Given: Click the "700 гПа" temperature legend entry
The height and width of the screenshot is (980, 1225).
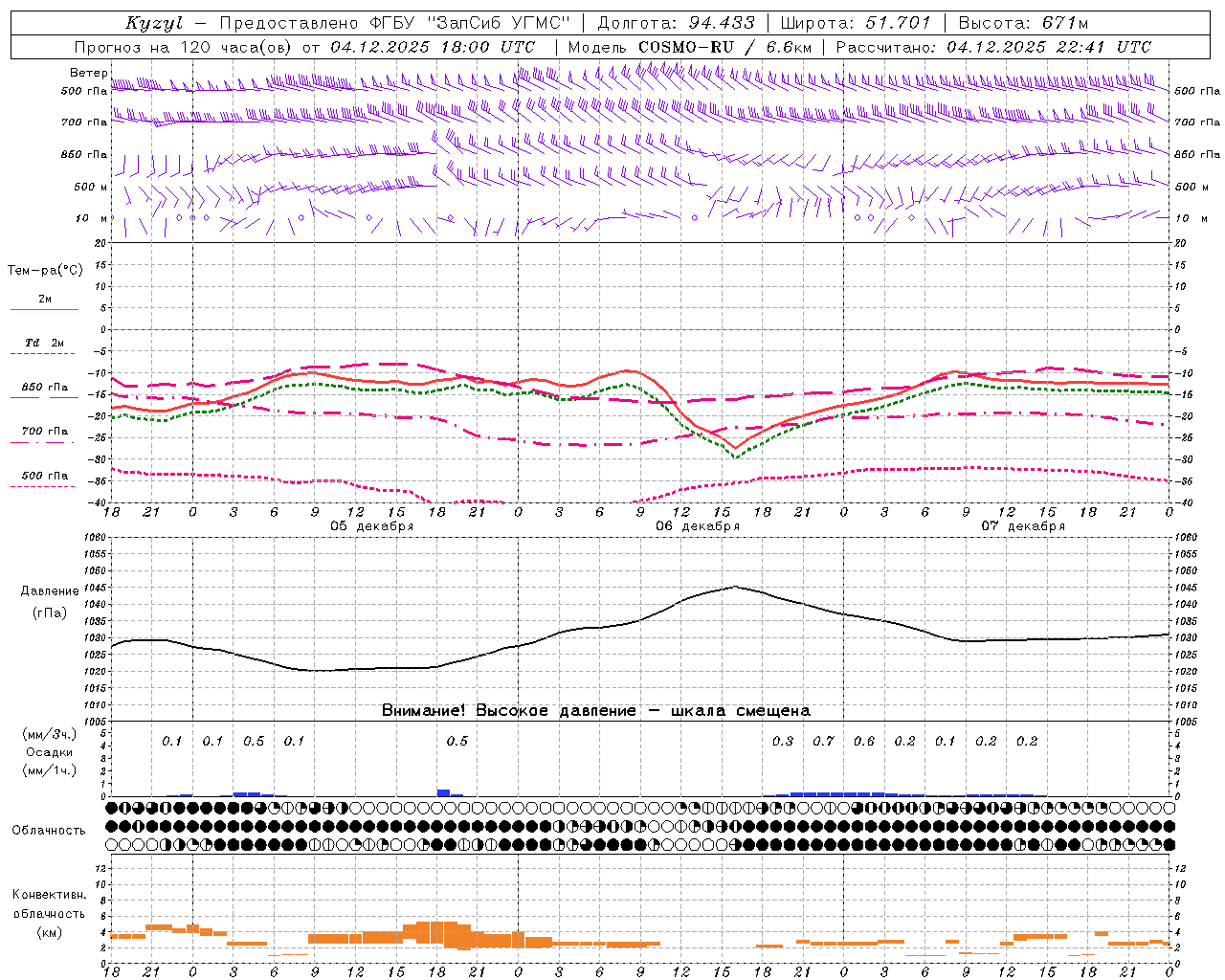Looking at the screenshot, I should tap(45, 432).
